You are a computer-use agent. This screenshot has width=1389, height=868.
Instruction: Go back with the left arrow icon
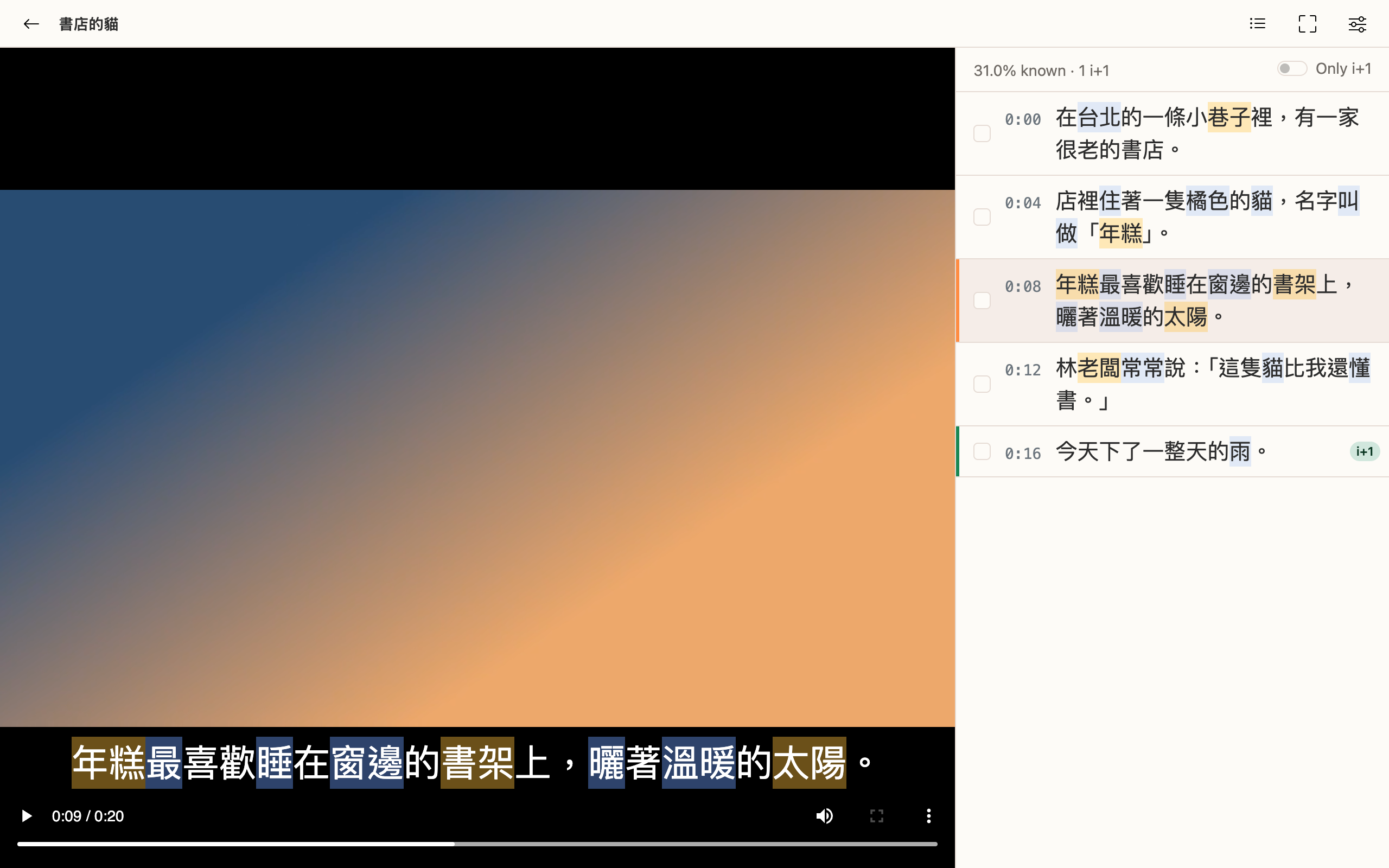tap(31, 23)
